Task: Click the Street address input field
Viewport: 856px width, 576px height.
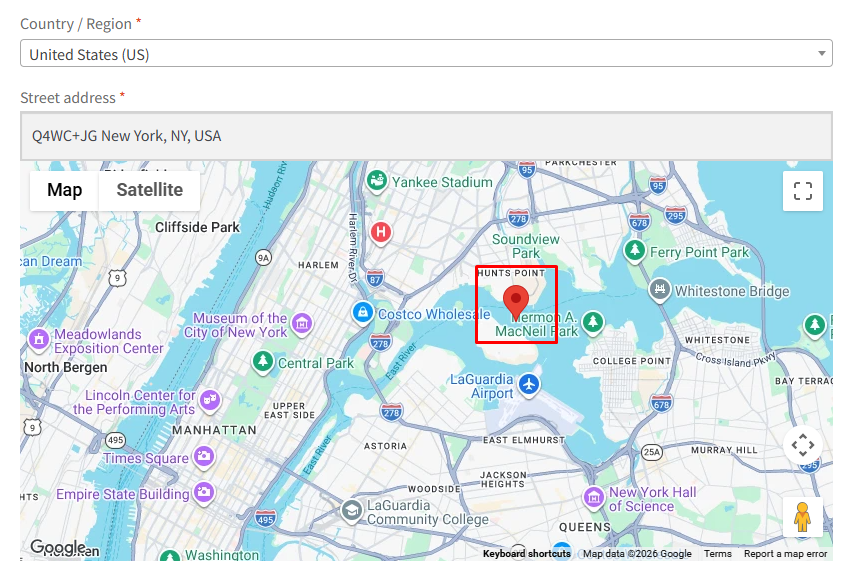Action: tap(426, 136)
